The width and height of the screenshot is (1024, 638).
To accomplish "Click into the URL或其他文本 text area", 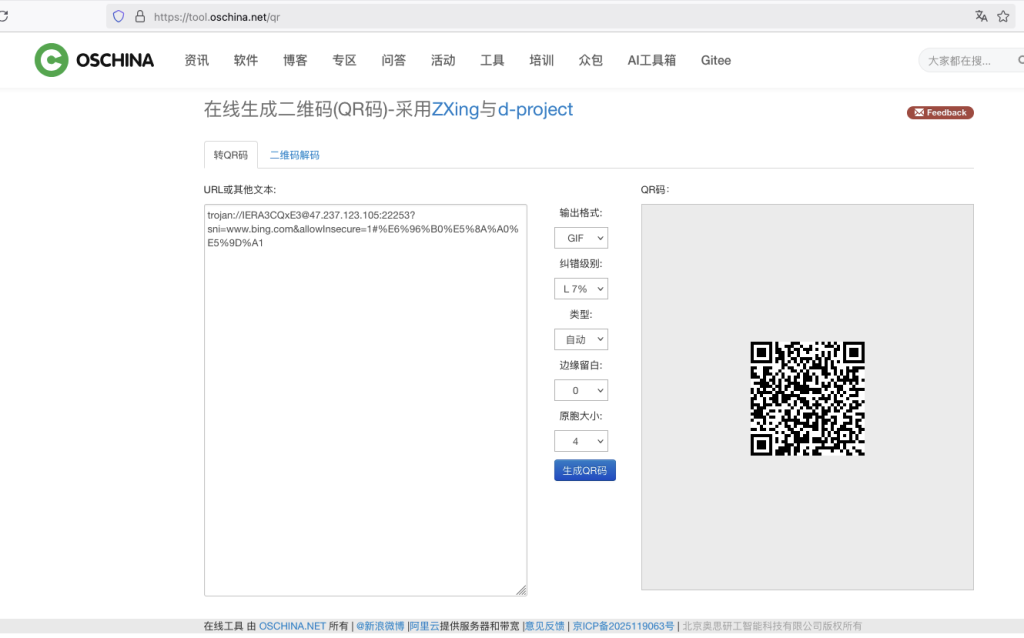I will pyautogui.click(x=365, y=400).
